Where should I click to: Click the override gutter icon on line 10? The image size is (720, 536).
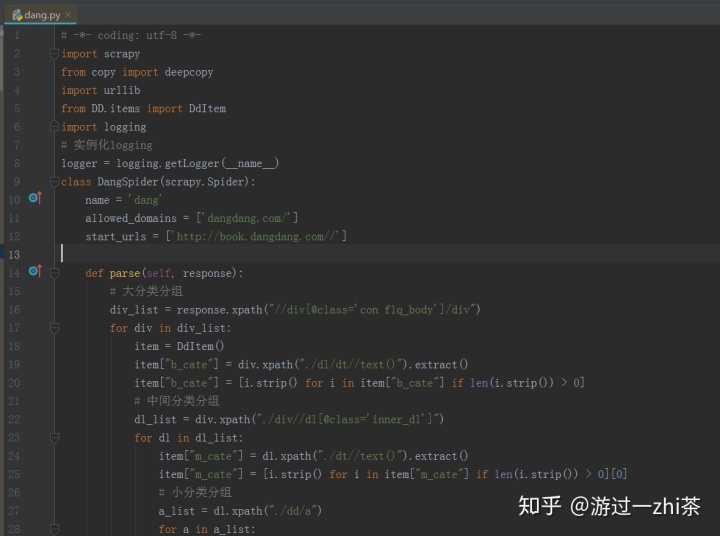coord(35,198)
